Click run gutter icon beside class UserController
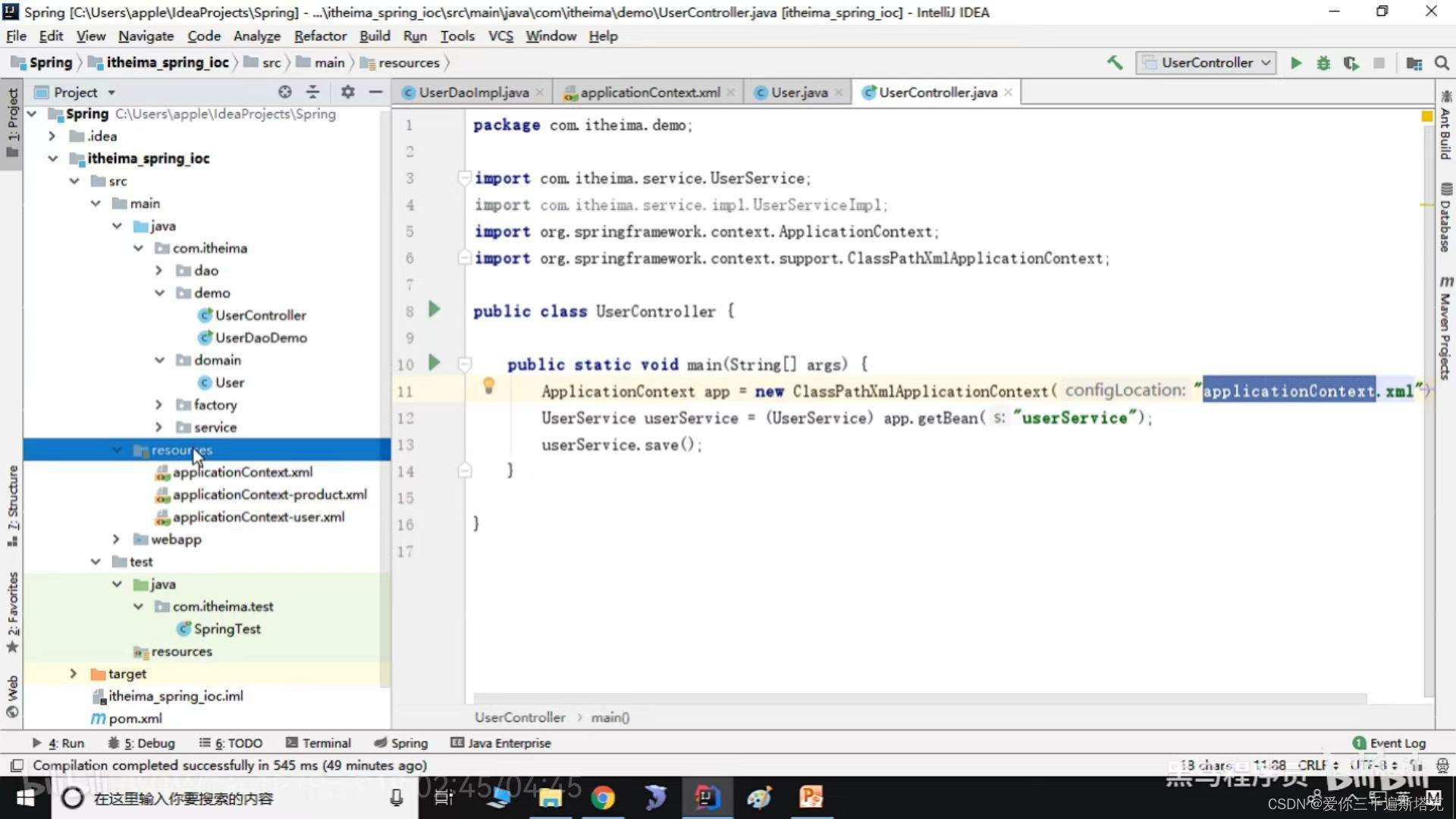This screenshot has height=819, width=1456. pyautogui.click(x=435, y=309)
